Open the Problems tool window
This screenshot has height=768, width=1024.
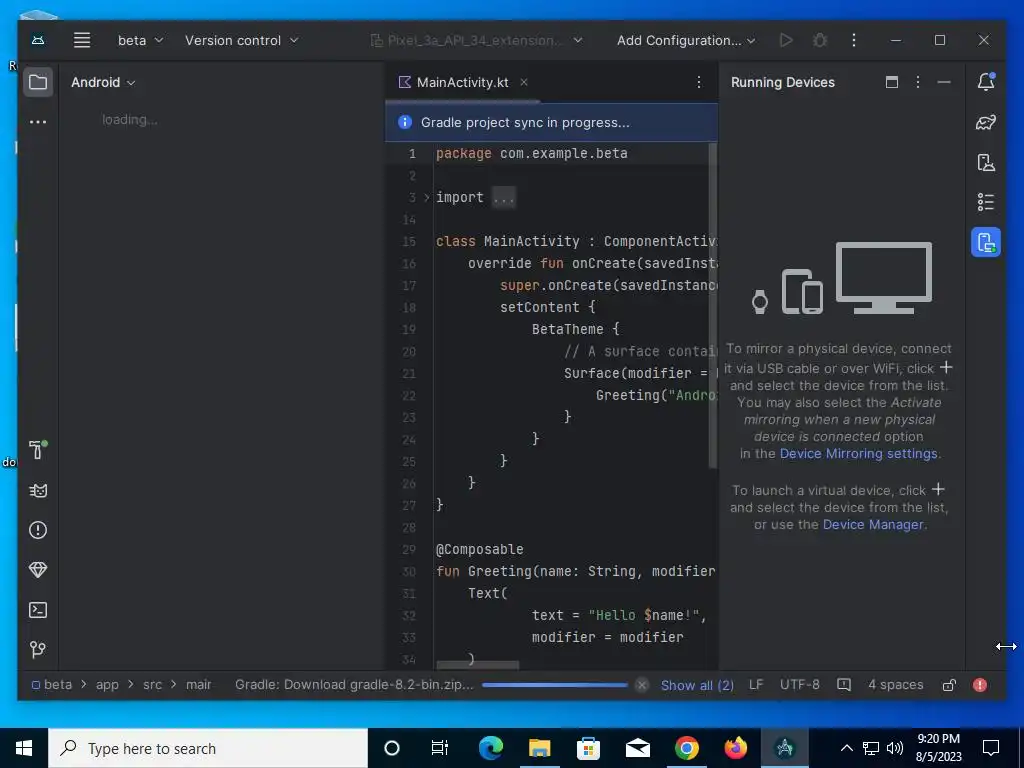pos(38,530)
